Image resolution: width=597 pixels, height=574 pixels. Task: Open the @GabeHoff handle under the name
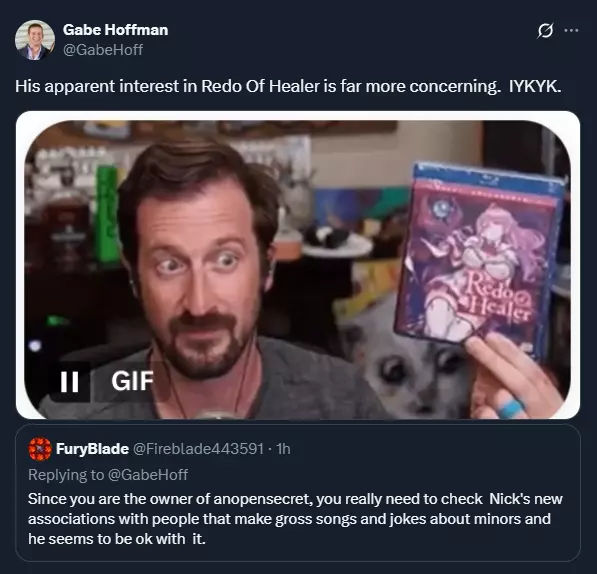coord(103,50)
